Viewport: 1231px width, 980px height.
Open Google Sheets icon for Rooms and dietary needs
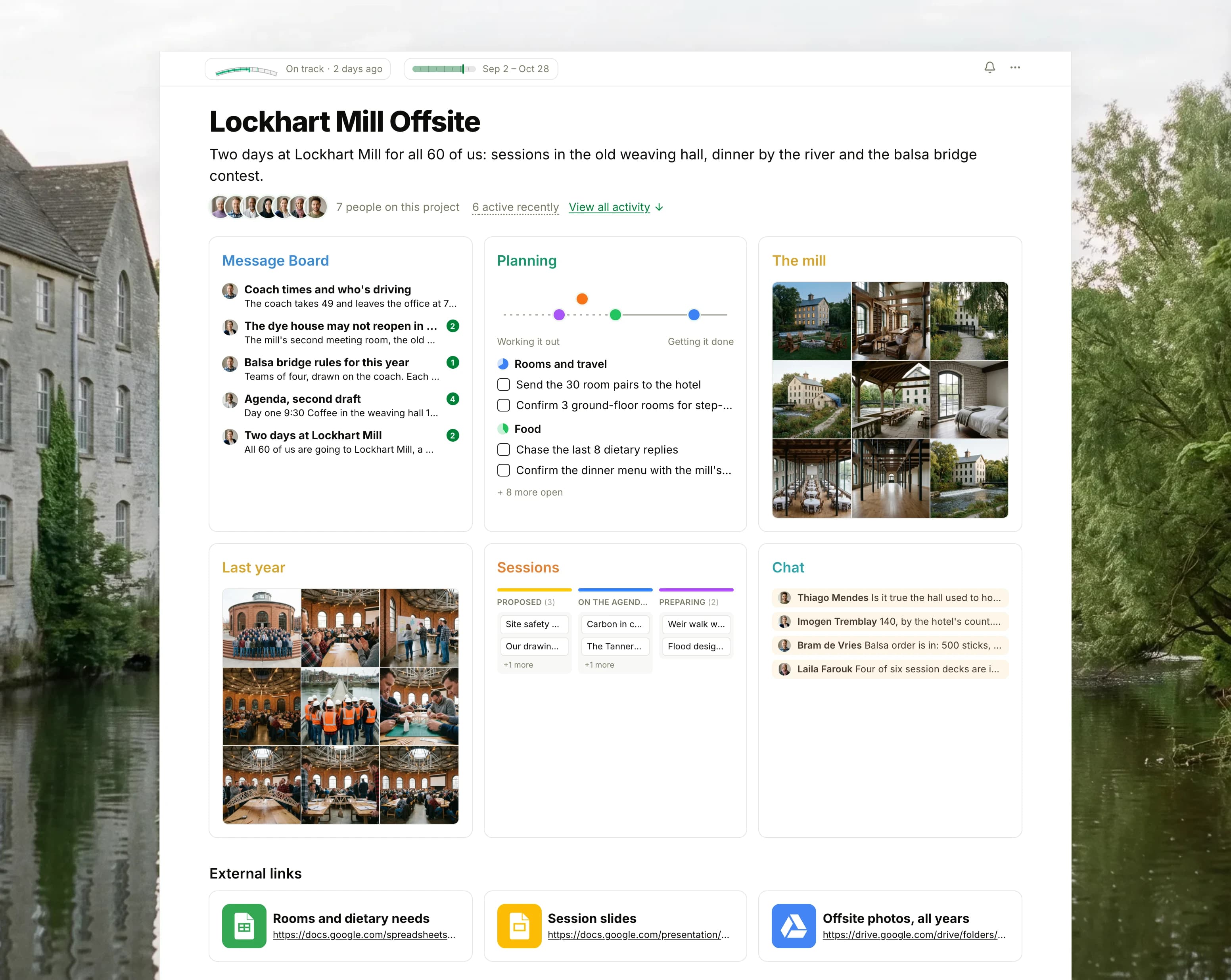click(x=244, y=926)
